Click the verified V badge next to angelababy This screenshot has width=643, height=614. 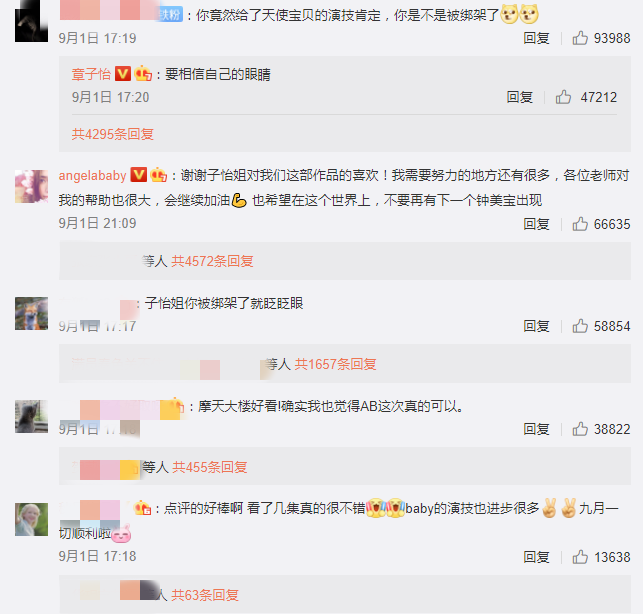(x=139, y=175)
